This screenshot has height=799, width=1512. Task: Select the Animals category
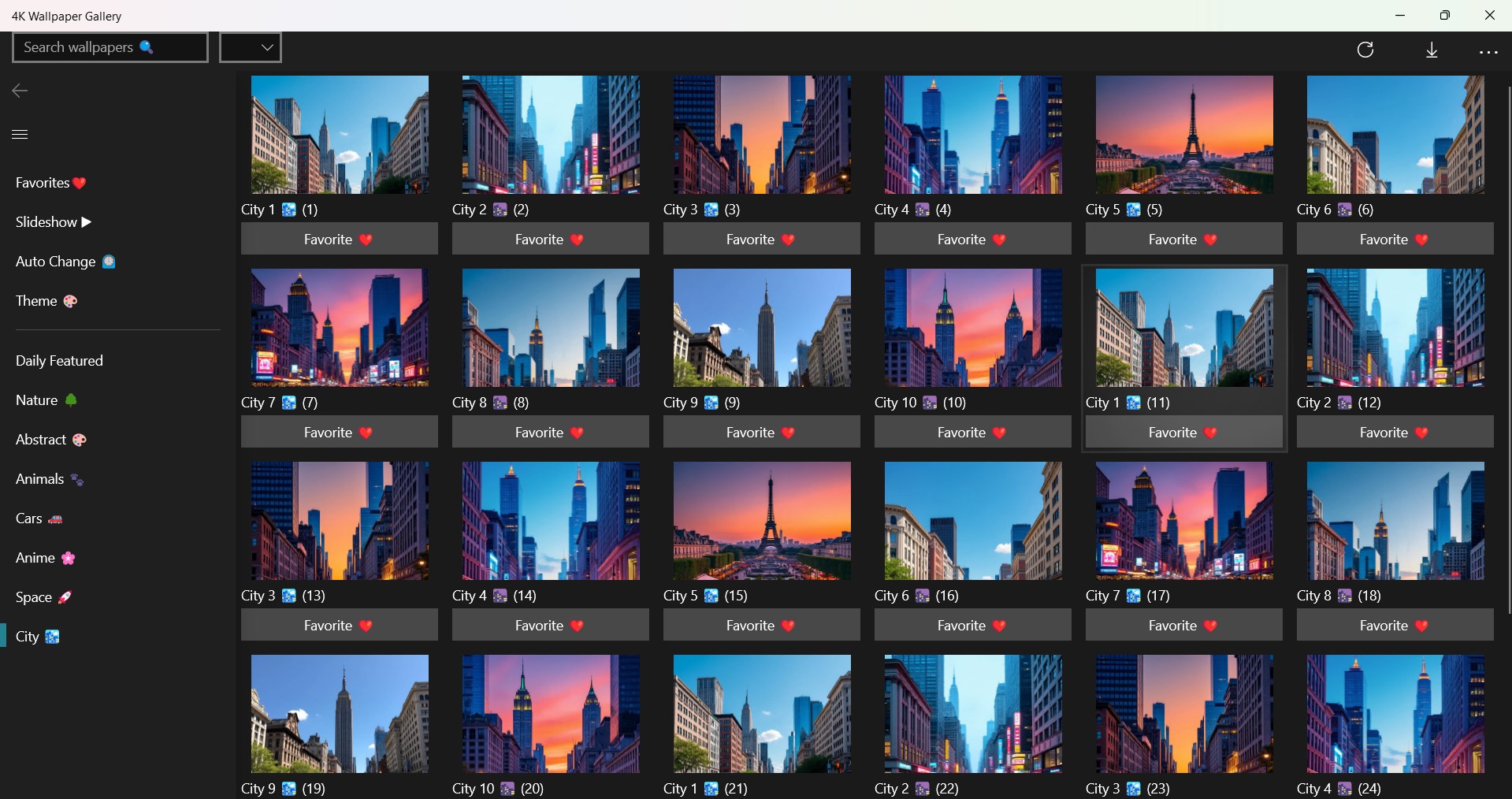click(x=50, y=479)
